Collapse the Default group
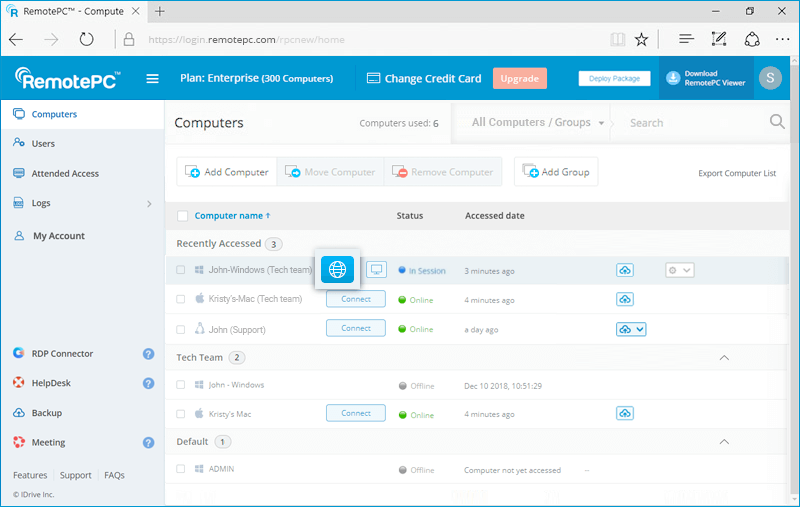Screen dimensions: 800x507 tap(724, 442)
